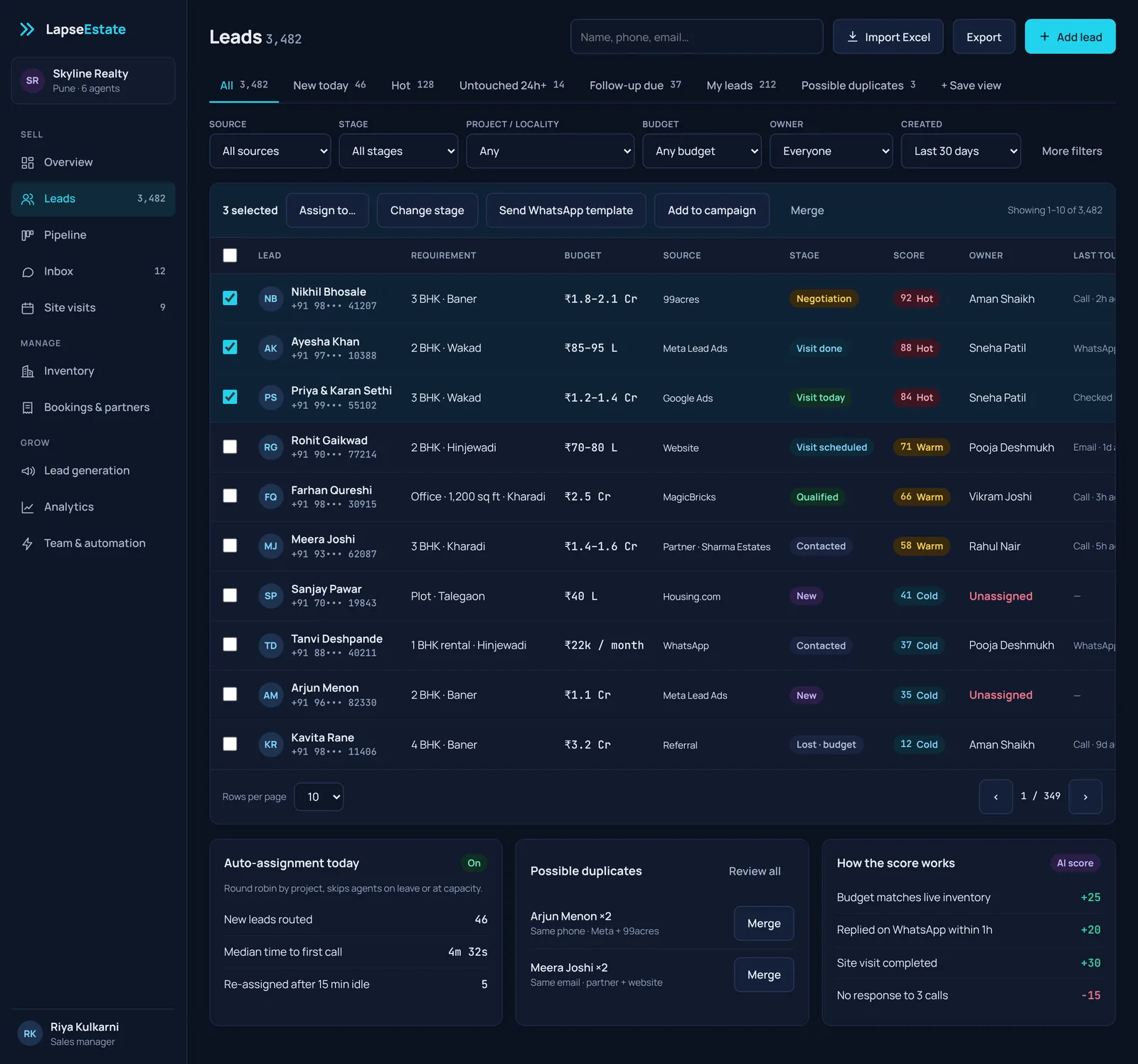Click More filters link
Viewport: 1138px width, 1064px height.
click(1072, 151)
